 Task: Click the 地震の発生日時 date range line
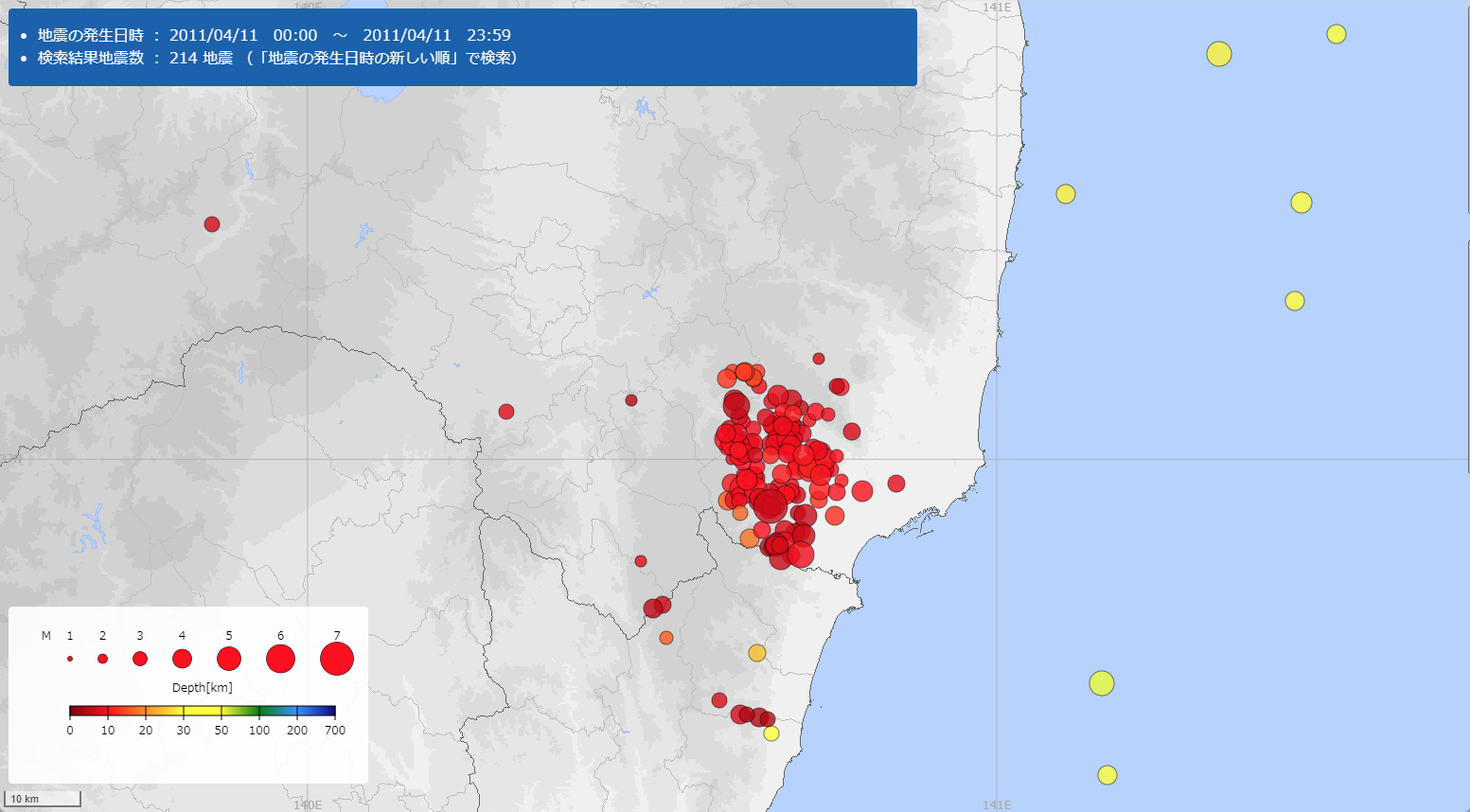pyautogui.click(x=275, y=35)
